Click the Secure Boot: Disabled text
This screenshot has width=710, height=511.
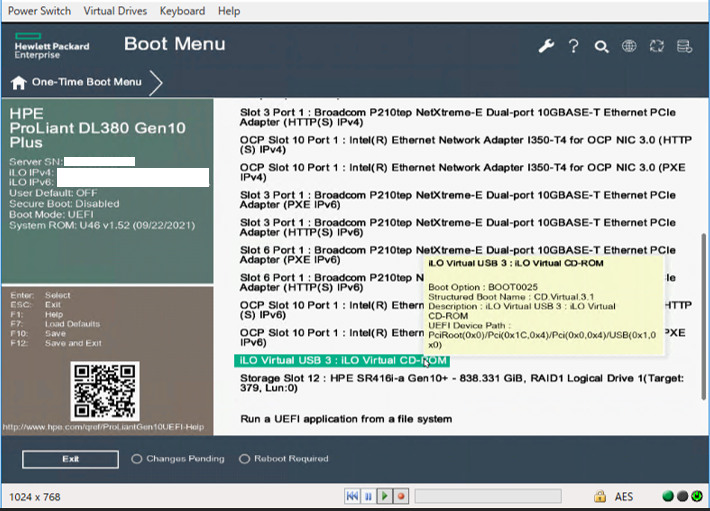tap(64, 204)
